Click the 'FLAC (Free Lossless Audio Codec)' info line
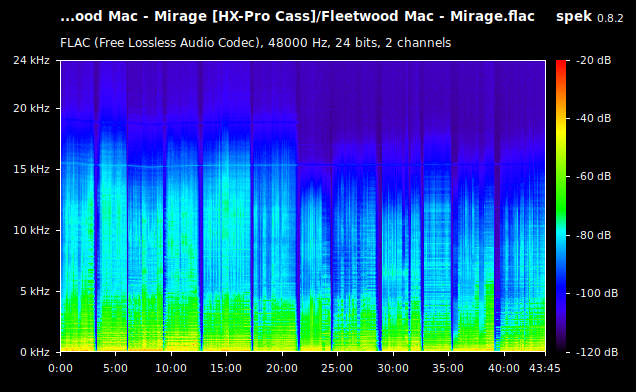This screenshot has height=392, width=636. 256,43
